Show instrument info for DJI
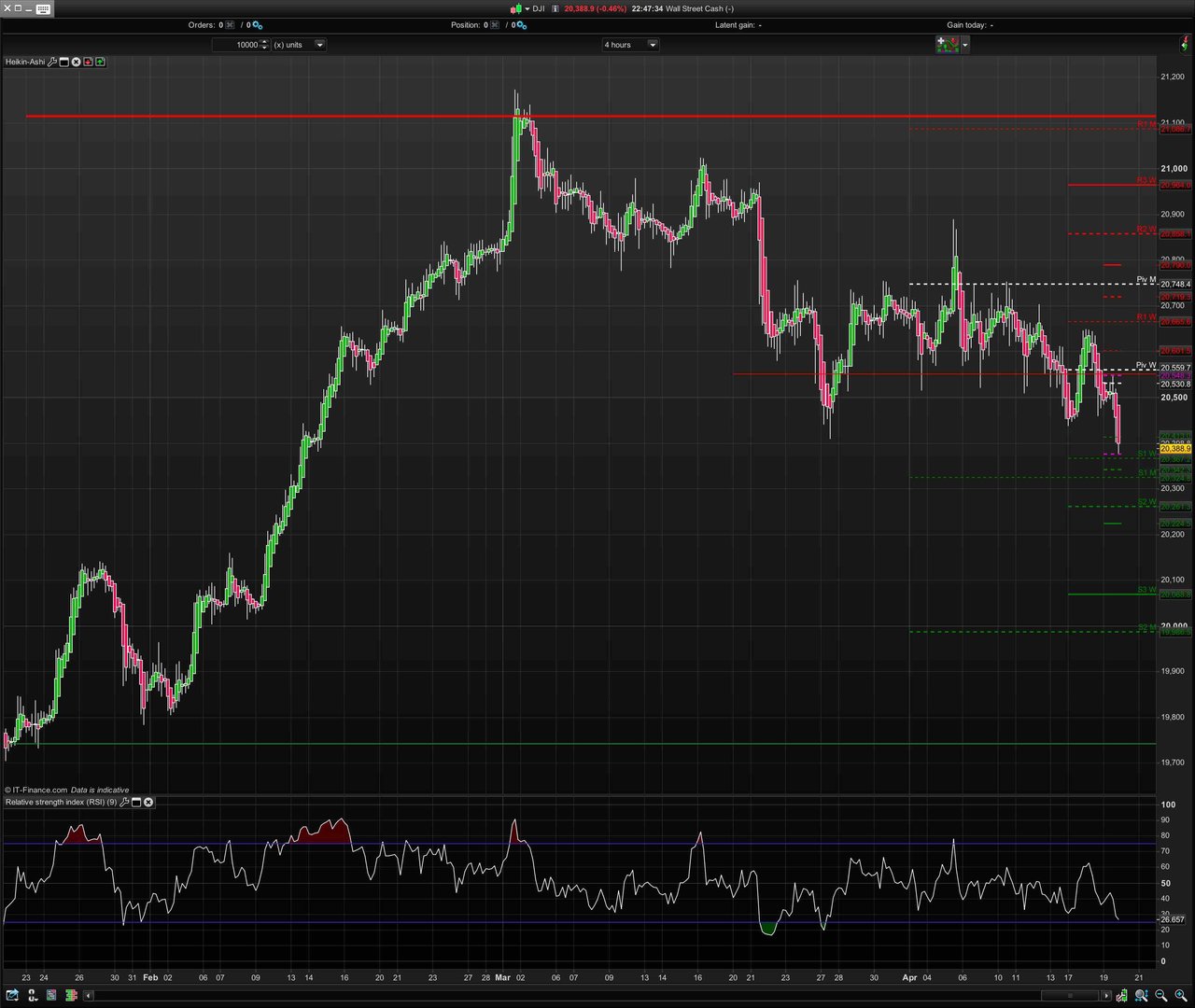This screenshot has height=1008, width=1195. [555, 8]
